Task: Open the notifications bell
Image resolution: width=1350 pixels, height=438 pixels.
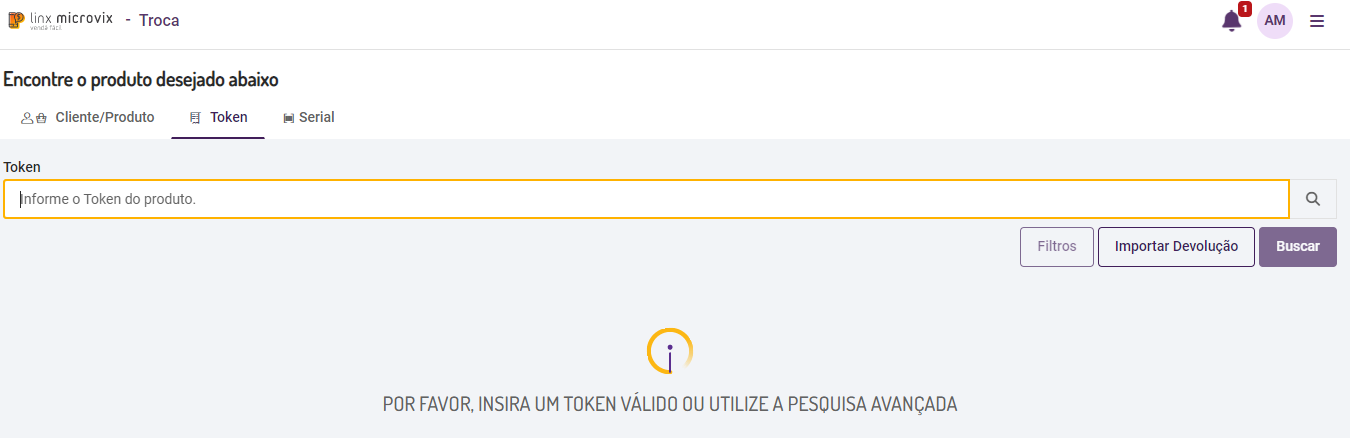Action: point(1231,21)
